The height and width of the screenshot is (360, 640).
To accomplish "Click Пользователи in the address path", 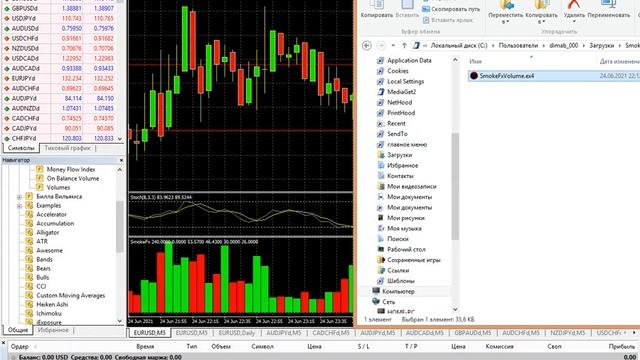I will click(x=518, y=46).
